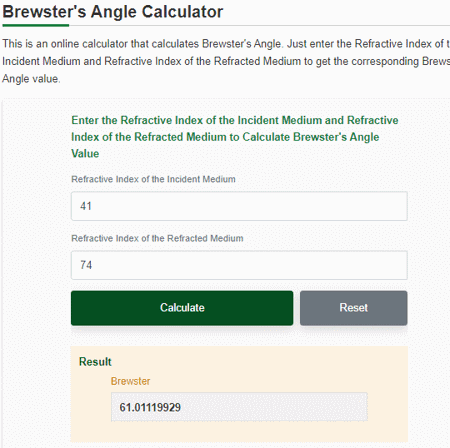This screenshot has width=450, height=448.
Task: Click empty right area of the Brewster result box
Action: pyautogui.click(x=300, y=407)
